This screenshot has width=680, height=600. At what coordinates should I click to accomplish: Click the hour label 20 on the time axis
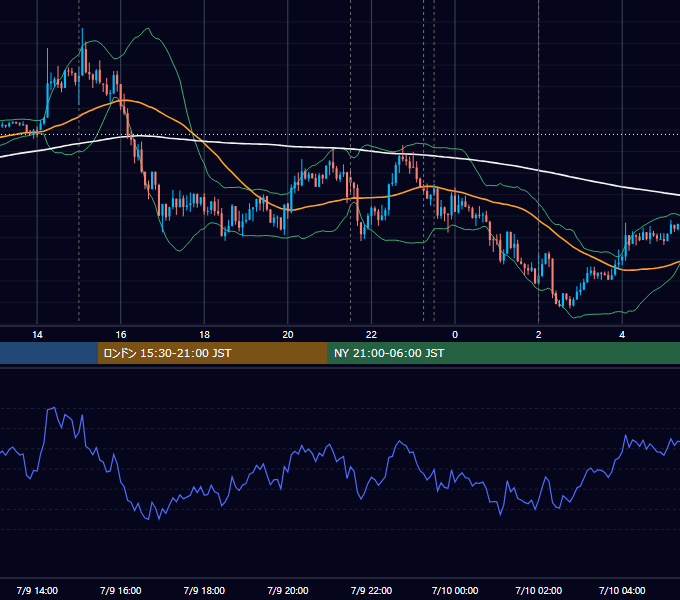288,335
